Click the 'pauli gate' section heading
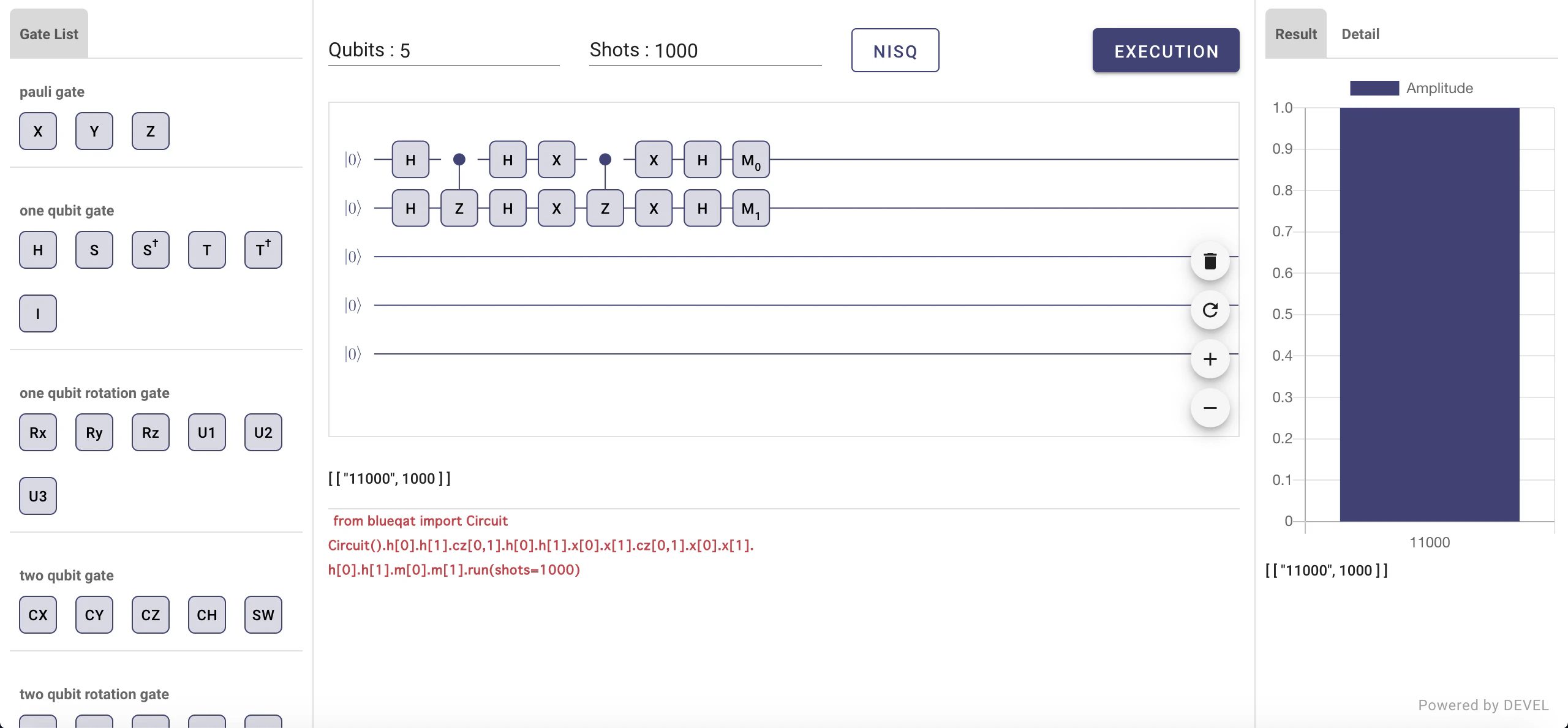The image size is (1568, 728). click(x=52, y=92)
